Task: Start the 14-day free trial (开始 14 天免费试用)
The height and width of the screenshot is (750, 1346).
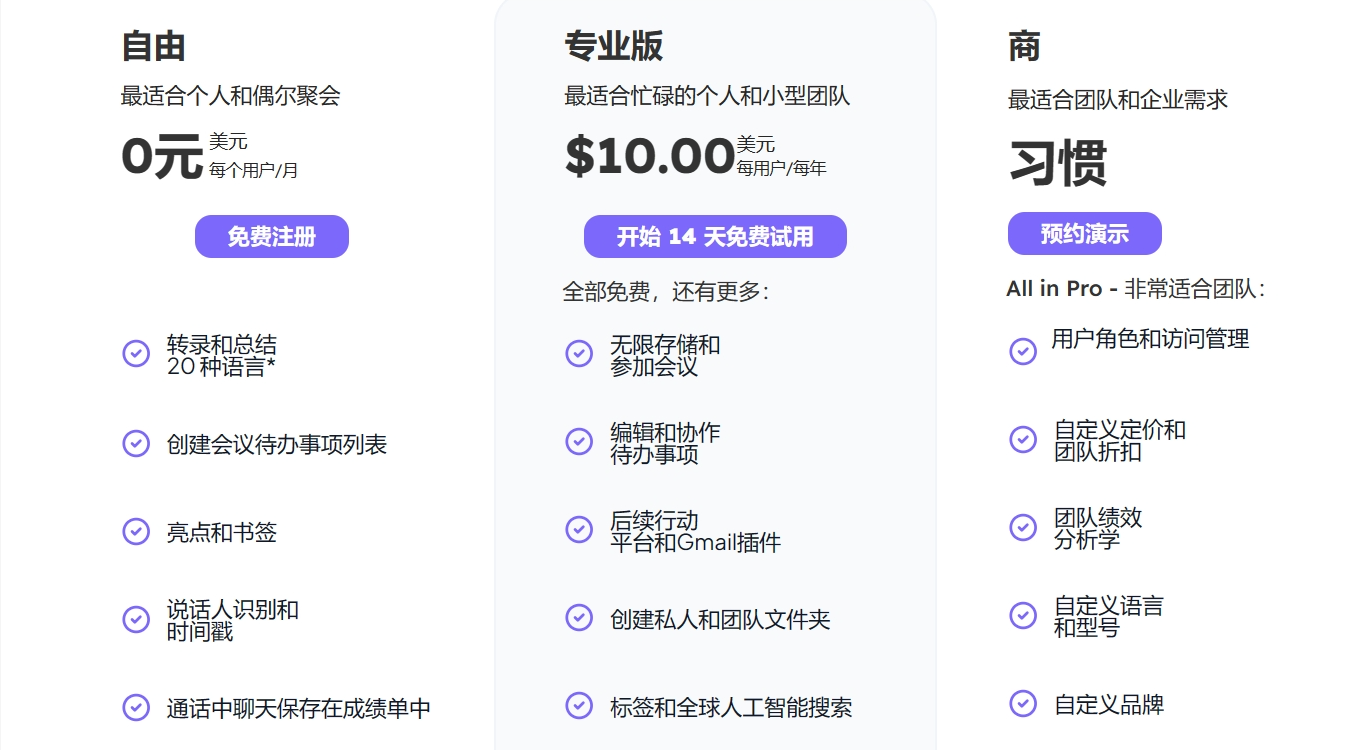Action: (x=715, y=237)
